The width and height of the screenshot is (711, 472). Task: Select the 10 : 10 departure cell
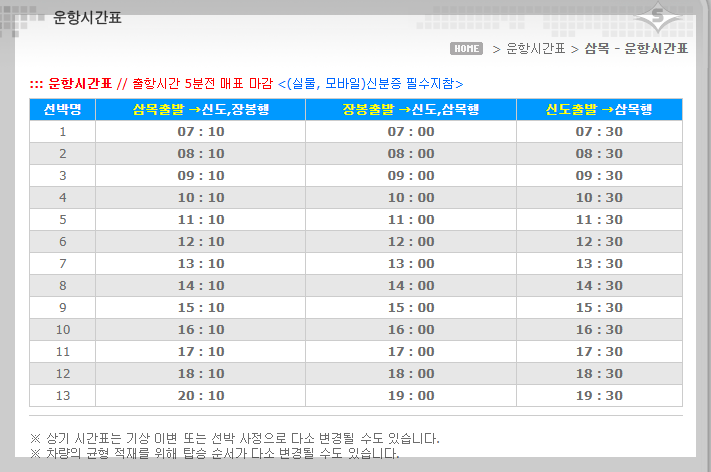[x=201, y=198]
